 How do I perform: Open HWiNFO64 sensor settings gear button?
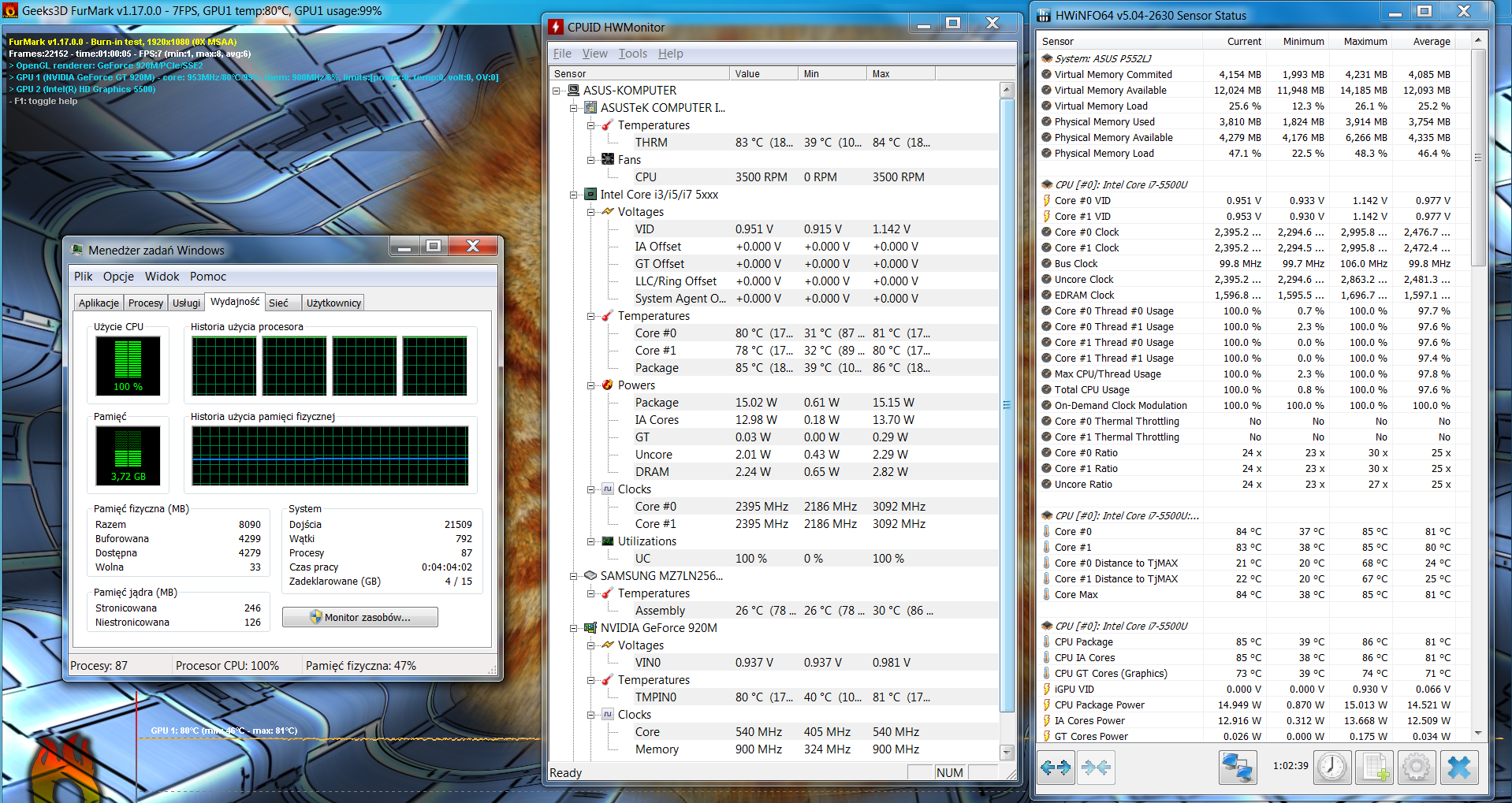coord(1417,767)
